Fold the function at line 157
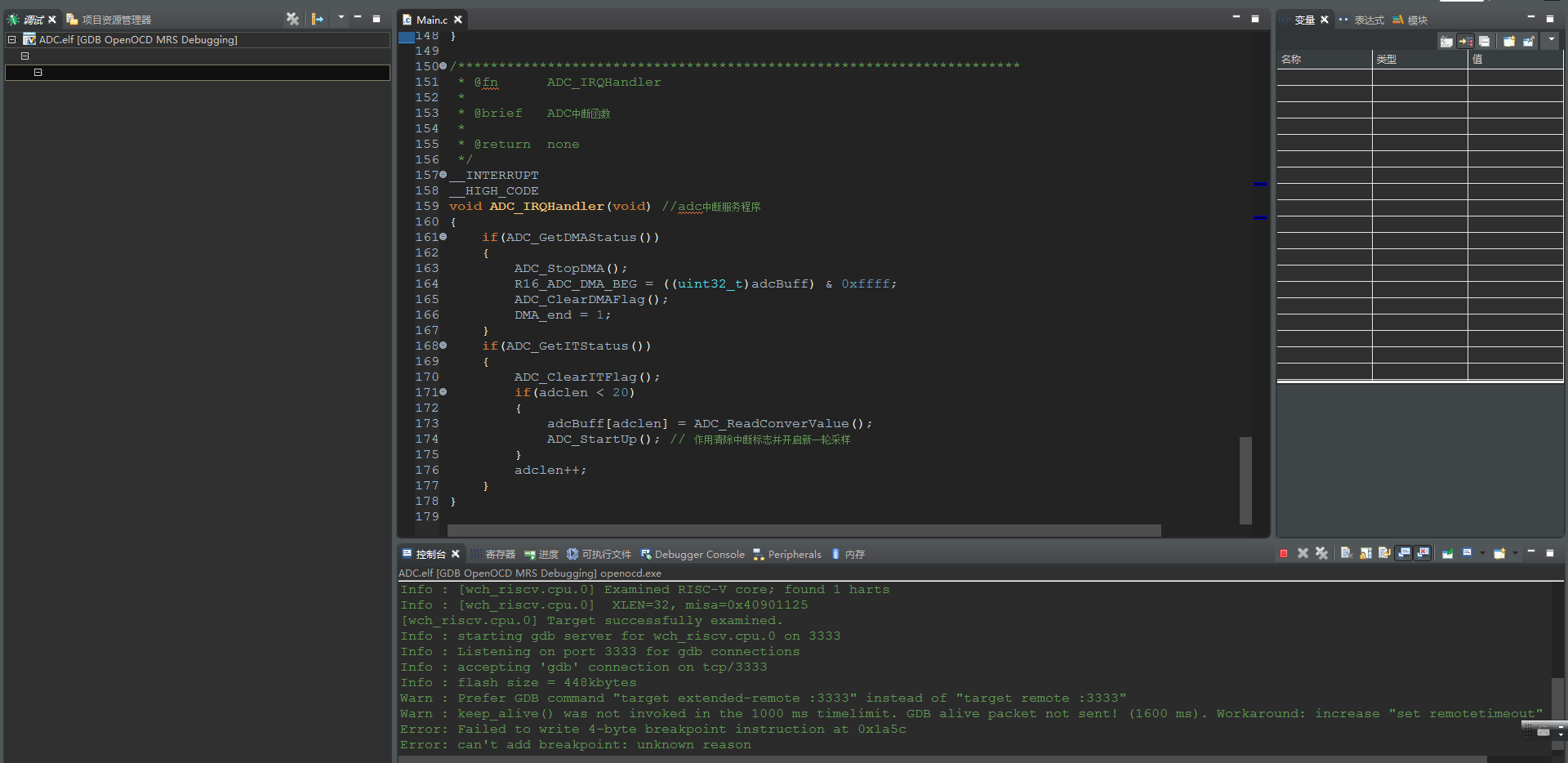Screen dimensions: 1568x763 (443, 175)
